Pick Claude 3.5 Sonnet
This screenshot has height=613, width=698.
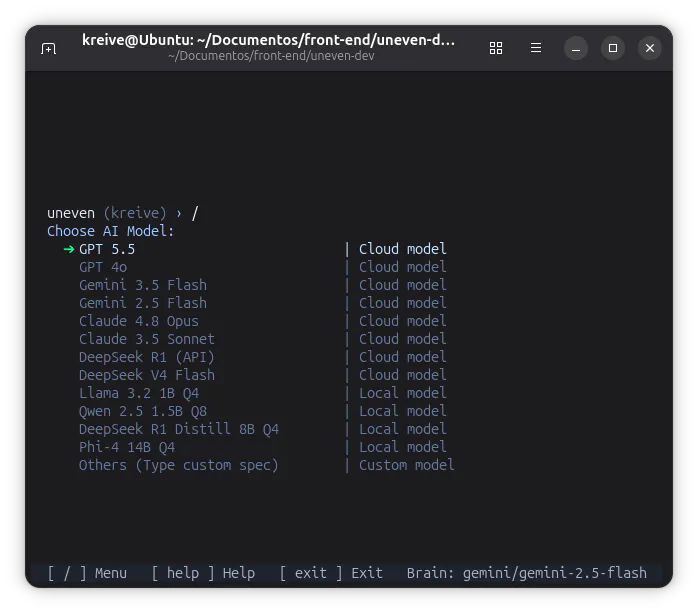pos(147,339)
